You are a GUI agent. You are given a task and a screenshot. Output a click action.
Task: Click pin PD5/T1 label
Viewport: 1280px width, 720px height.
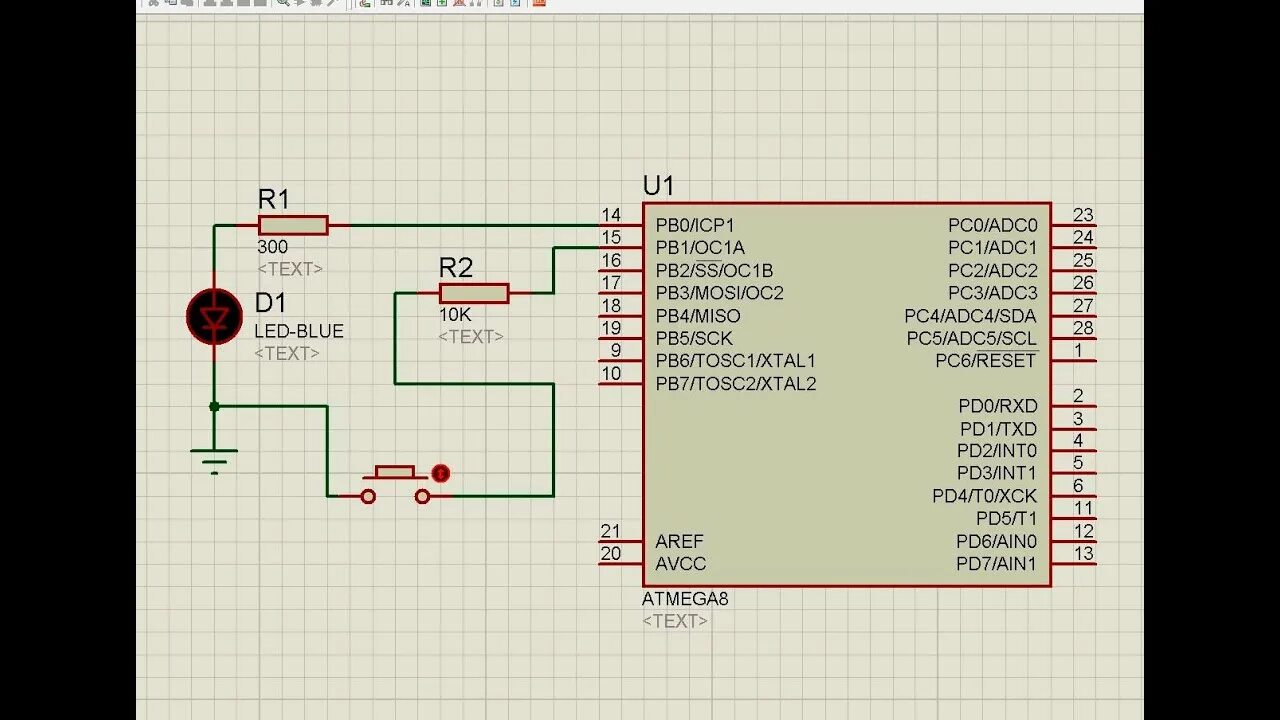click(x=1007, y=519)
